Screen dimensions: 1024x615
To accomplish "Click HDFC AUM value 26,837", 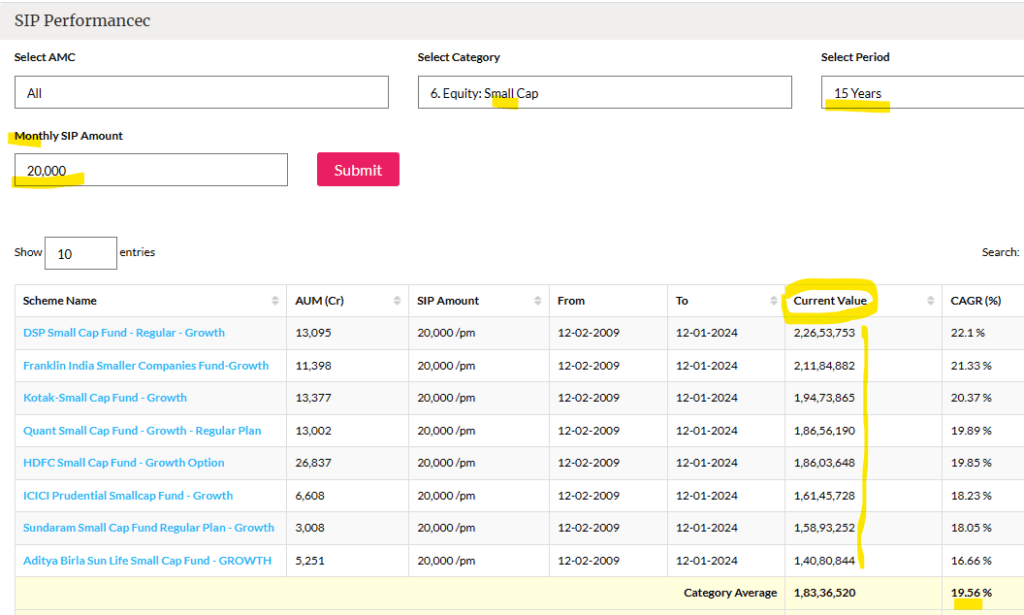I will (x=313, y=463).
